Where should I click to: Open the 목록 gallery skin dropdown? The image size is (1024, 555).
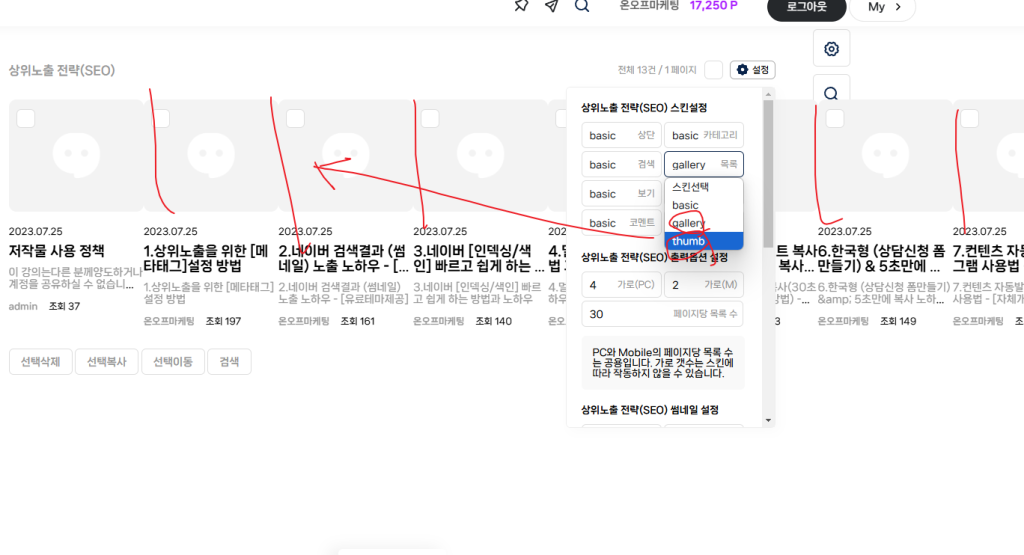(704, 165)
